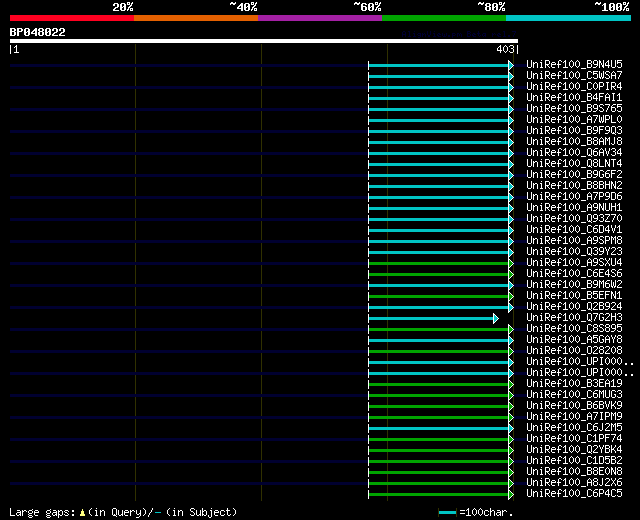Click the cyan alignment bar for UniRef100_C5WSA7
This screenshot has height=520, width=640.
pos(438,76)
